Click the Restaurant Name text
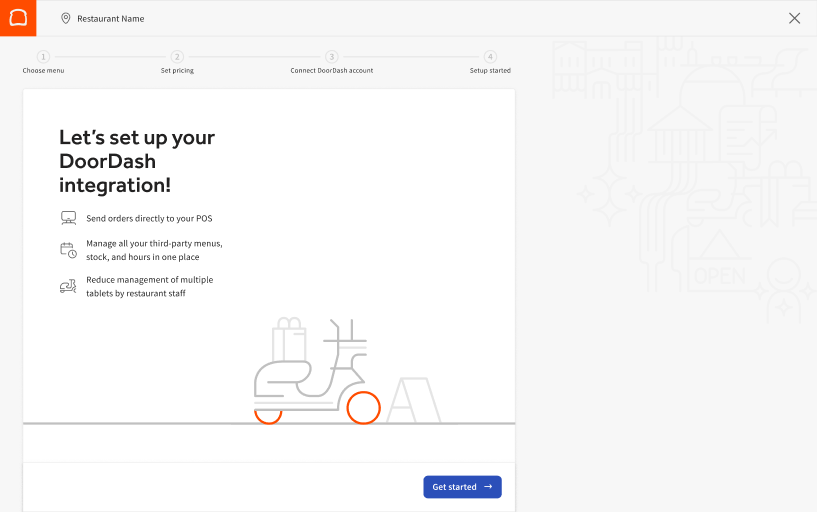This screenshot has height=512, width=817. tap(111, 18)
